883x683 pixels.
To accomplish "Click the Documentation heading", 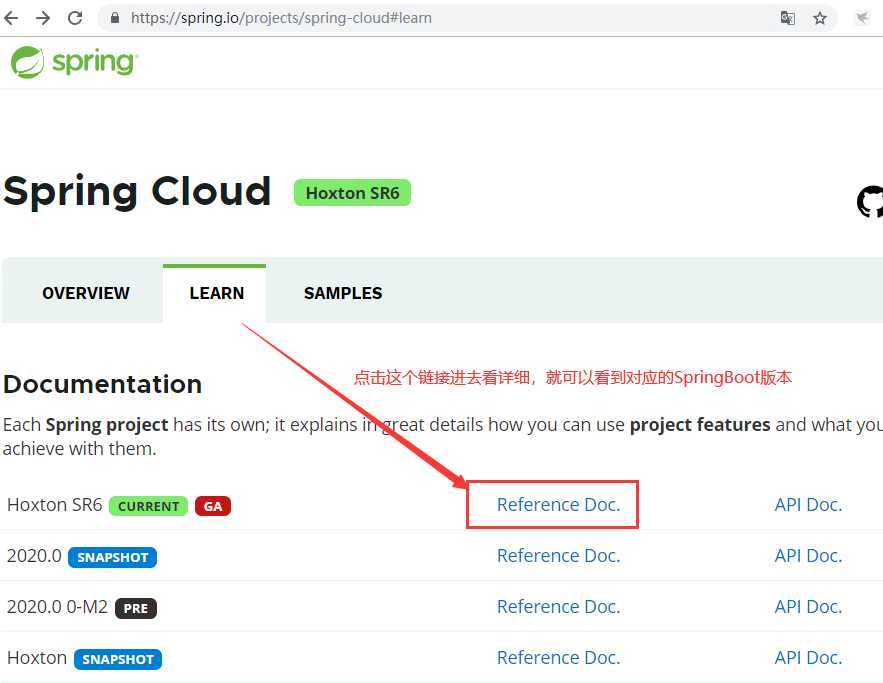I will tap(102, 385).
